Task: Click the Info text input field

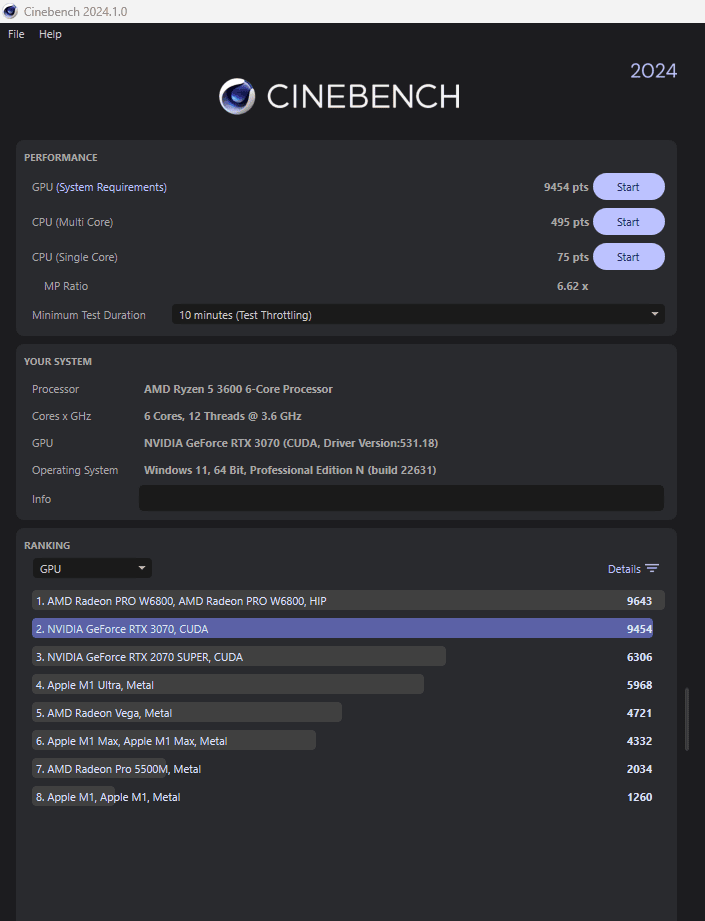Action: [401, 498]
